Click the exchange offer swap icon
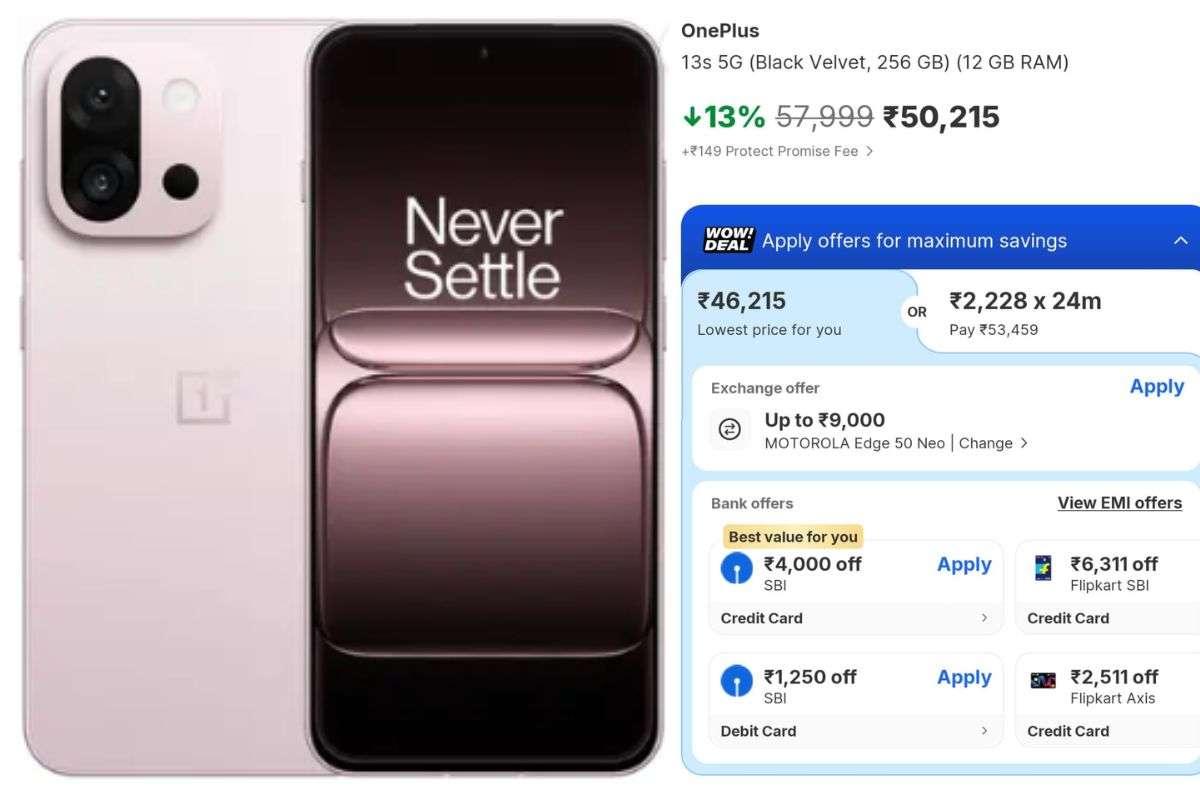The width and height of the screenshot is (1200, 800). 730,430
